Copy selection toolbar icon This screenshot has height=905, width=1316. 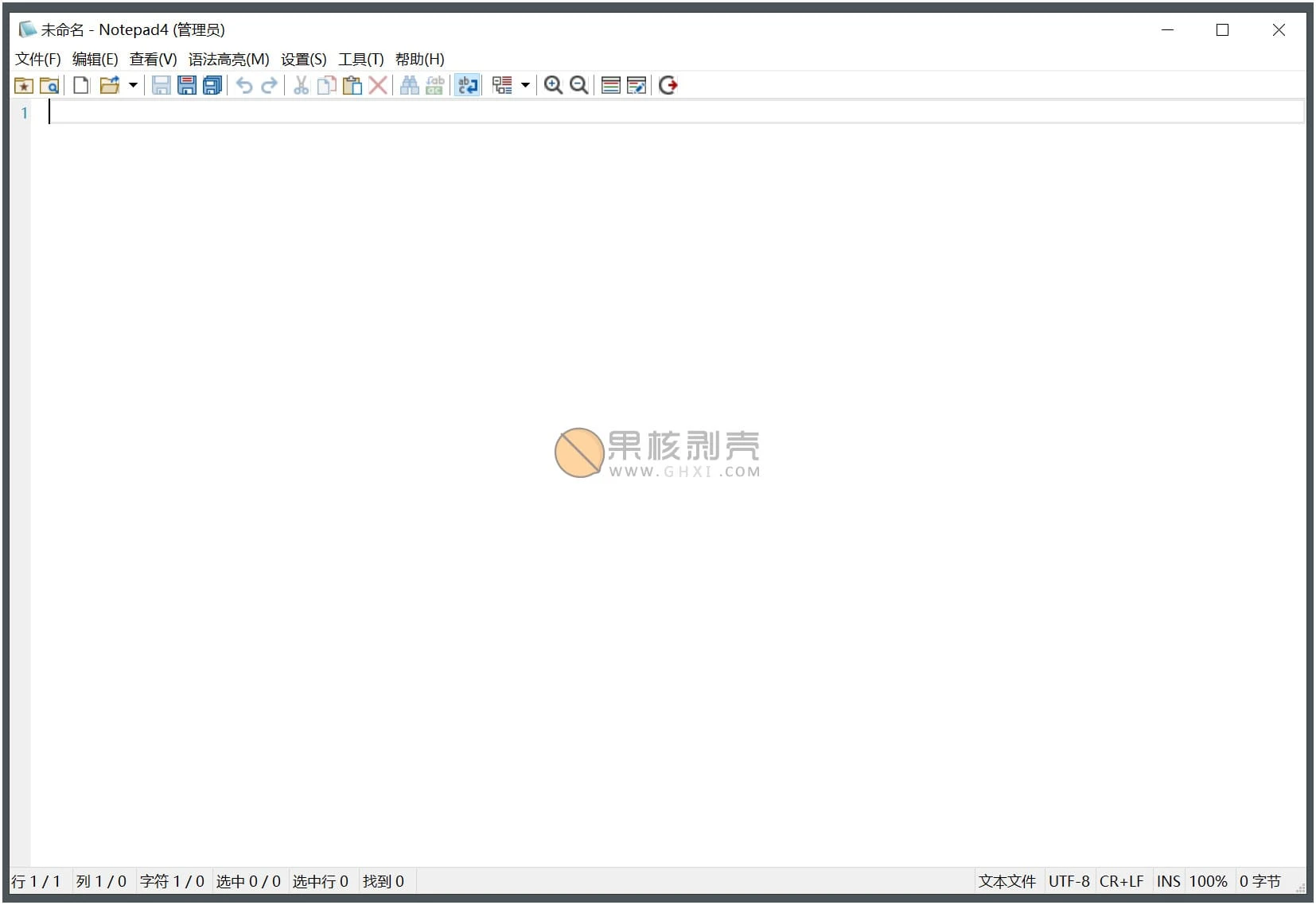tap(326, 85)
